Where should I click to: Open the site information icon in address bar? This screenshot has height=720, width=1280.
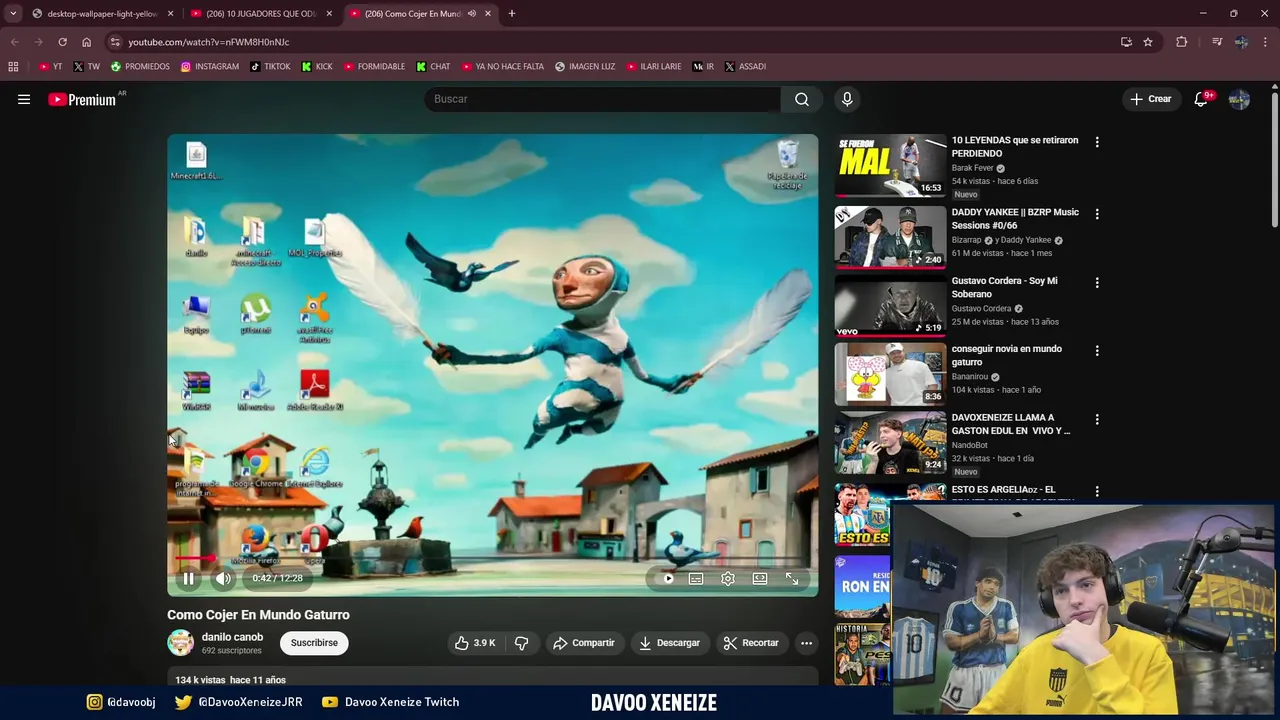[x=115, y=42]
